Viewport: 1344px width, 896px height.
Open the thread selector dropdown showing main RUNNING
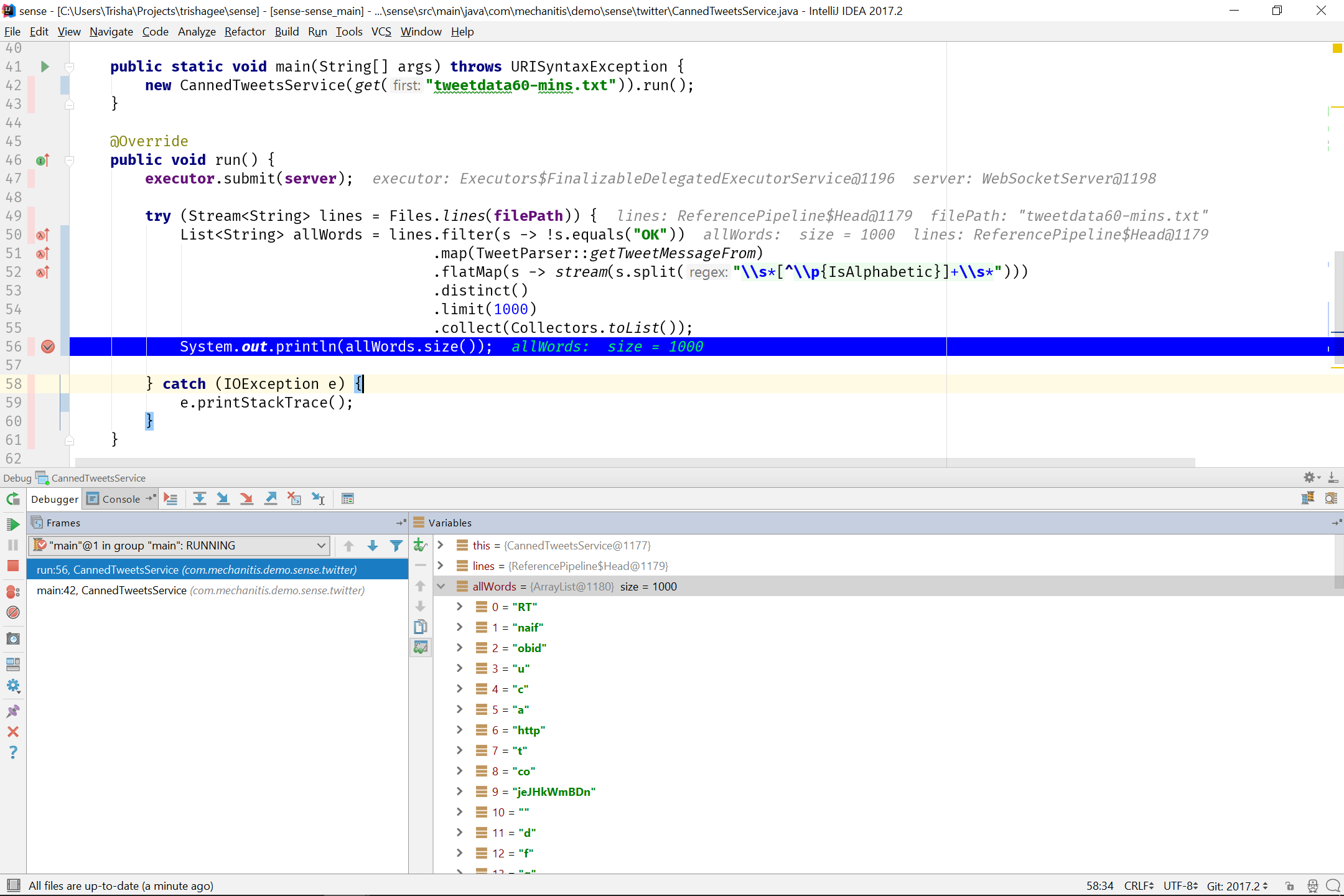point(179,546)
